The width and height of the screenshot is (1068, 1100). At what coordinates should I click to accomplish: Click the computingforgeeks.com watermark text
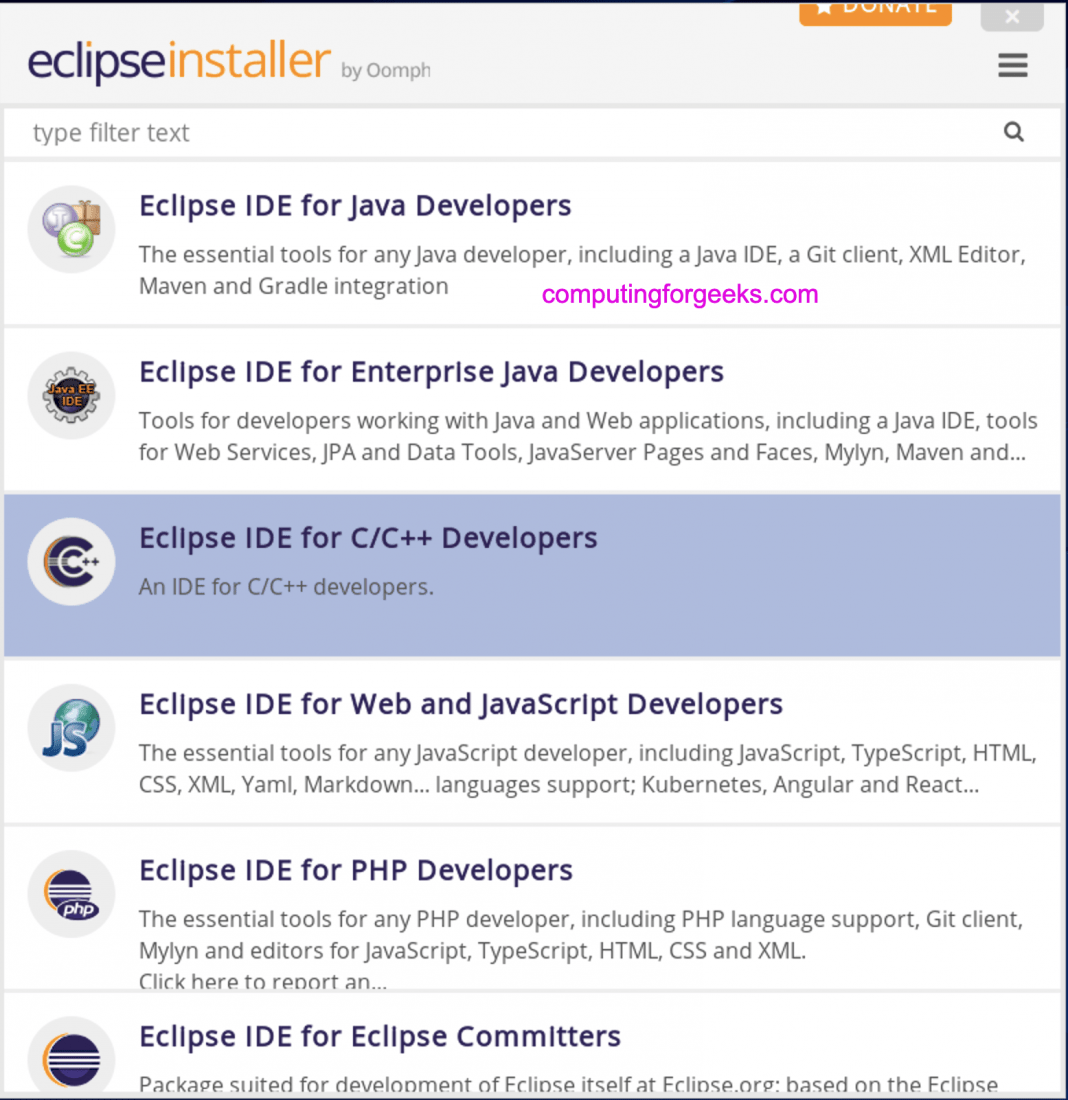679,293
